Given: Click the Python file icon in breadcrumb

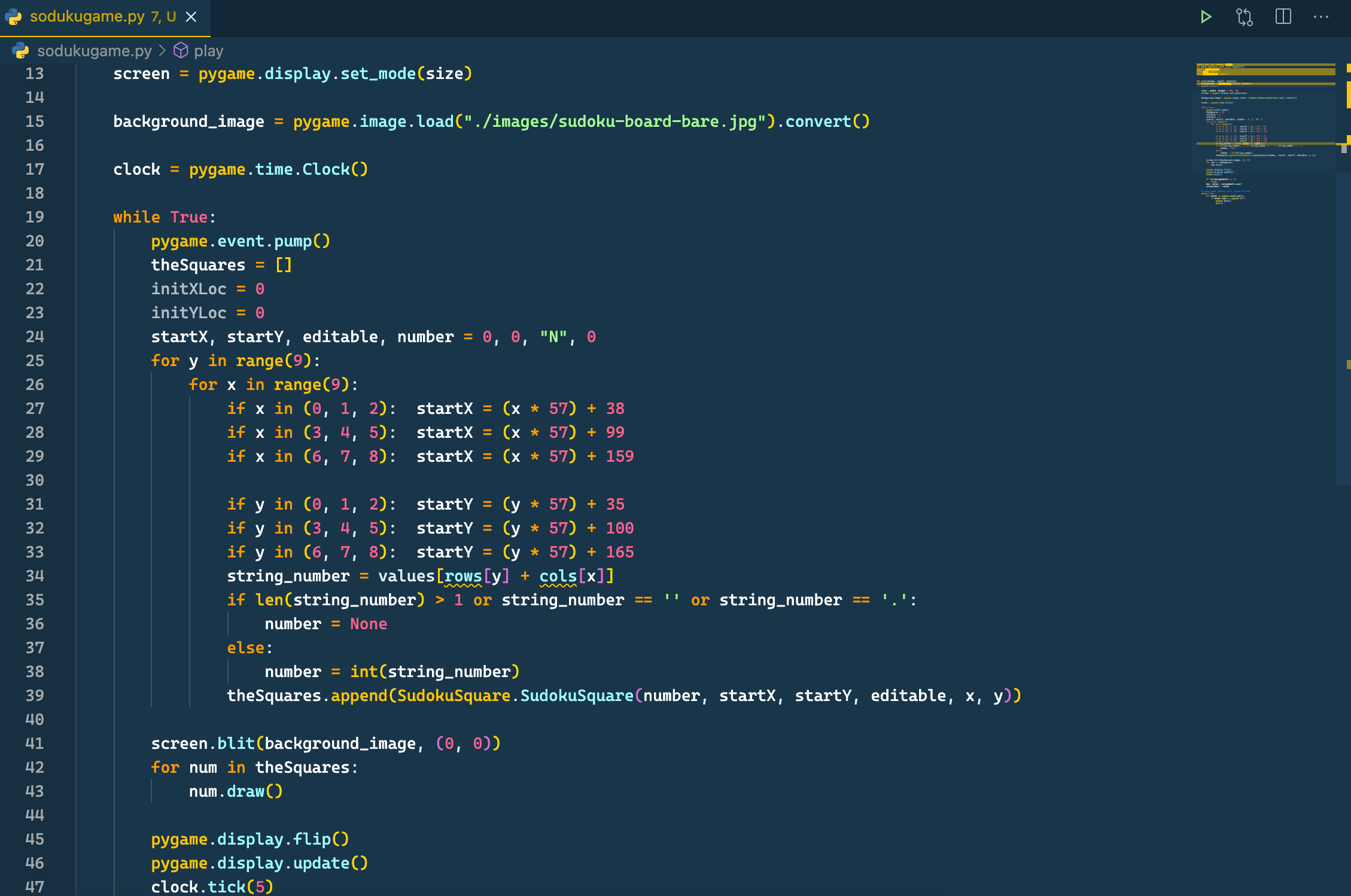Looking at the screenshot, I should pyautogui.click(x=21, y=51).
